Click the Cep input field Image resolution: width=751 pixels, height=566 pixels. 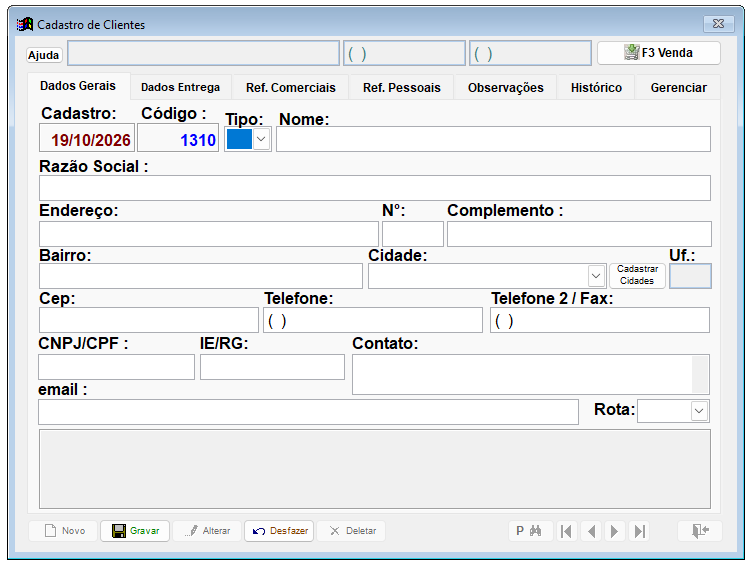(148, 320)
